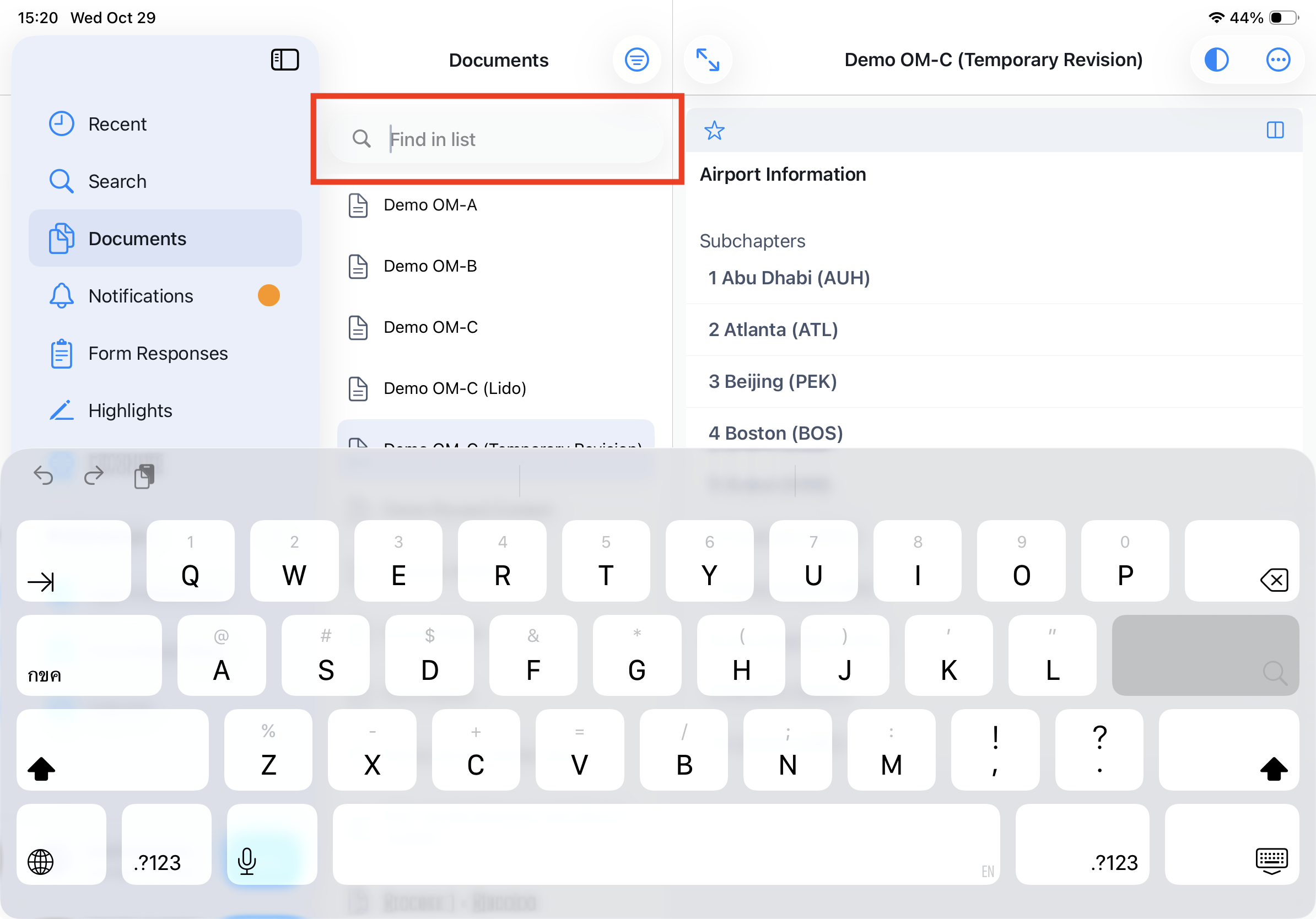Toggle the sidebar collapse icon
The width and height of the screenshot is (1316, 919).
coord(284,60)
